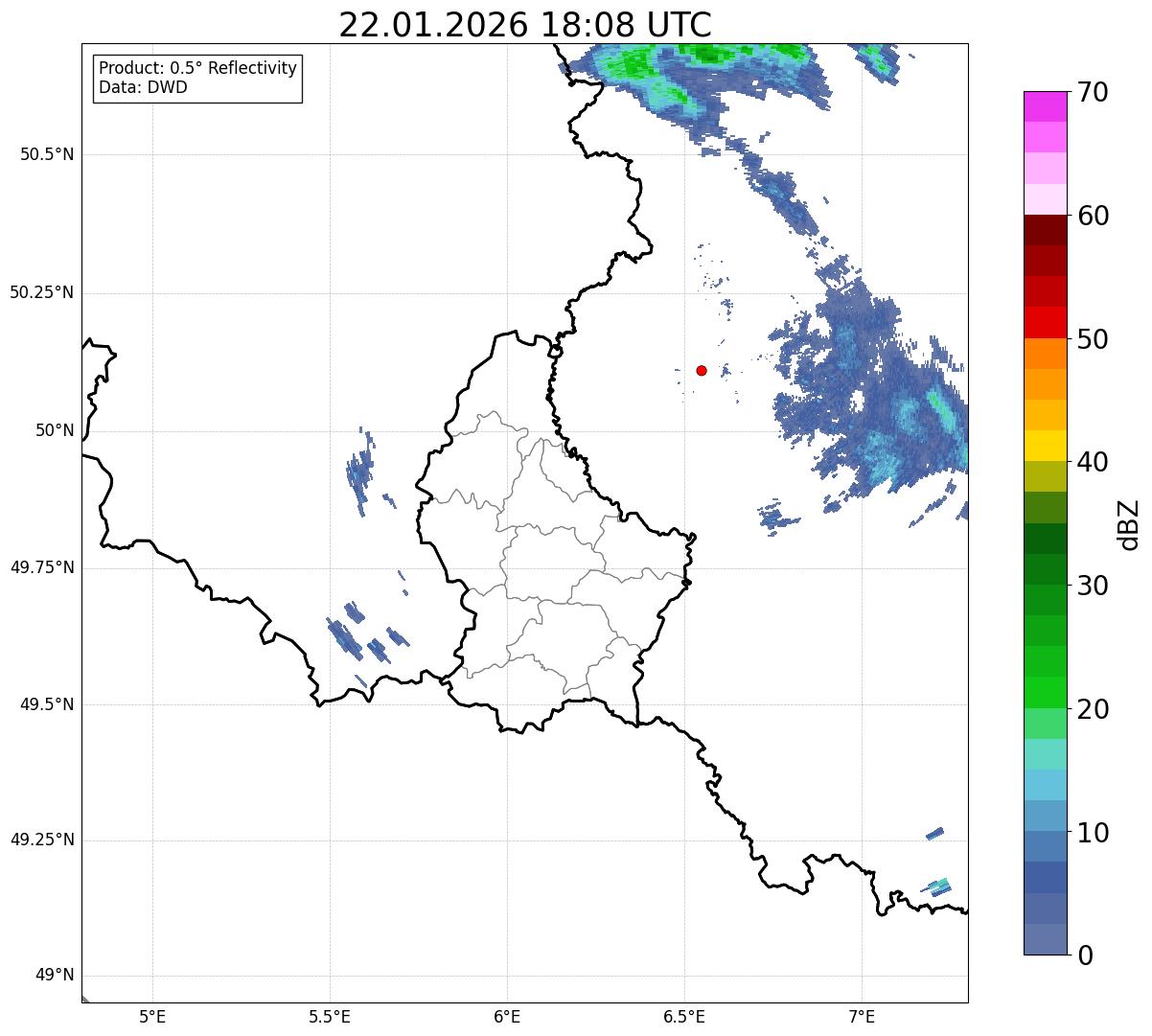The width and height of the screenshot is (1152, 1036).
Task: Click the plot title 22.01.2026 18:08 UTC
Action: tap(525, 25)
